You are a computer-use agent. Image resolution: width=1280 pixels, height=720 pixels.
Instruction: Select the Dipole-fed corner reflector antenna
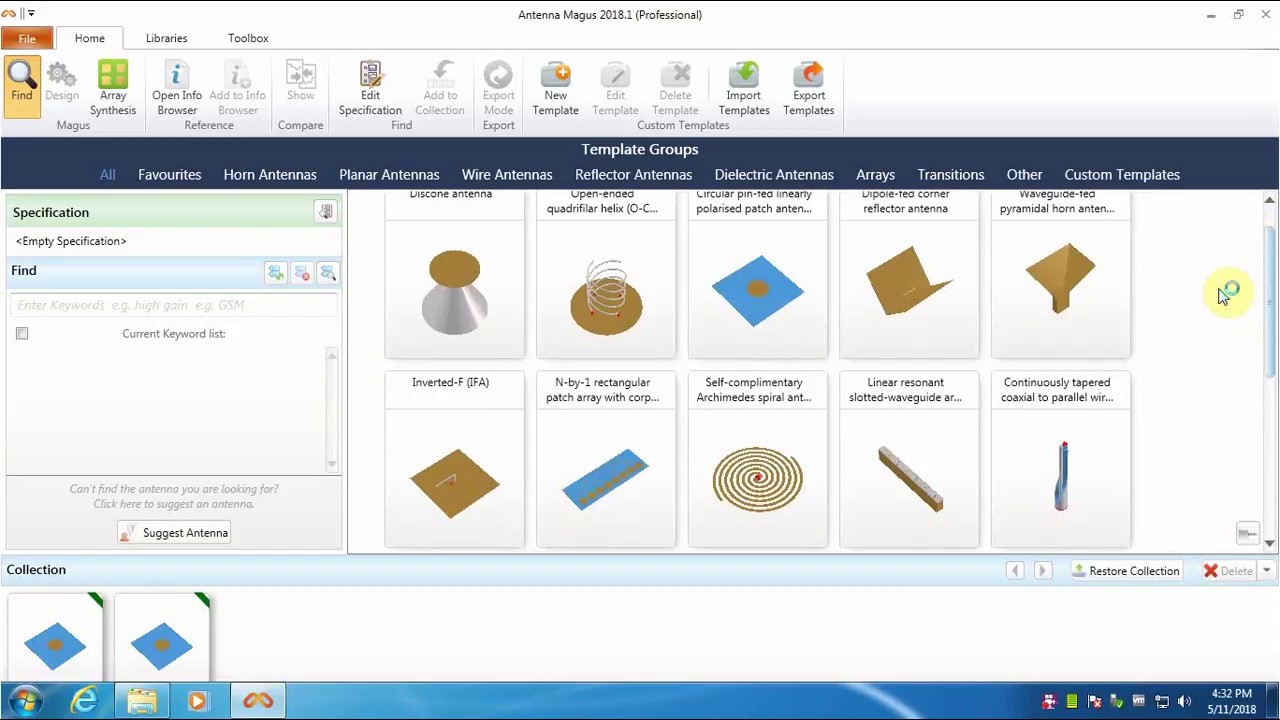[x=909, y=274]
